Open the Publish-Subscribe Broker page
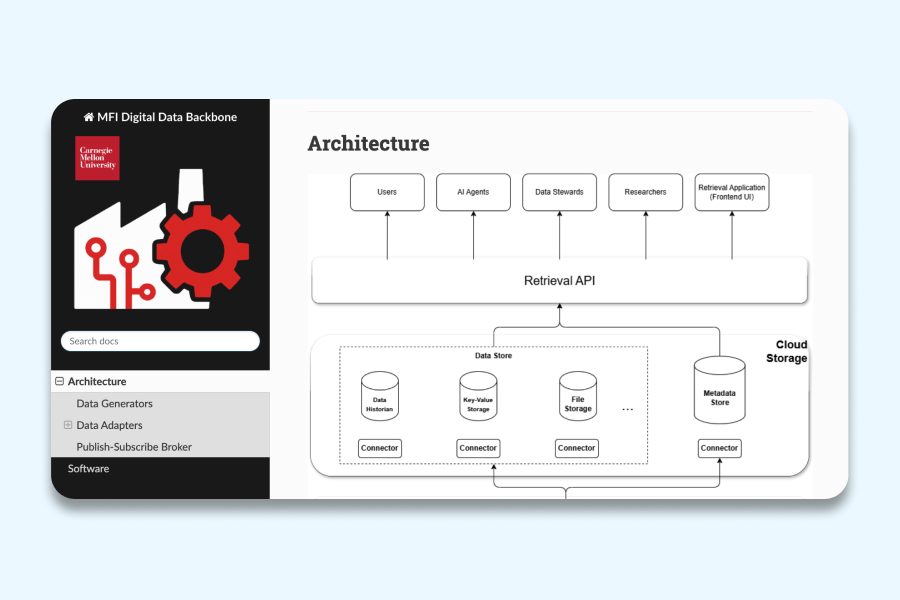Screen dimensions: 900x600 (134, 447)
